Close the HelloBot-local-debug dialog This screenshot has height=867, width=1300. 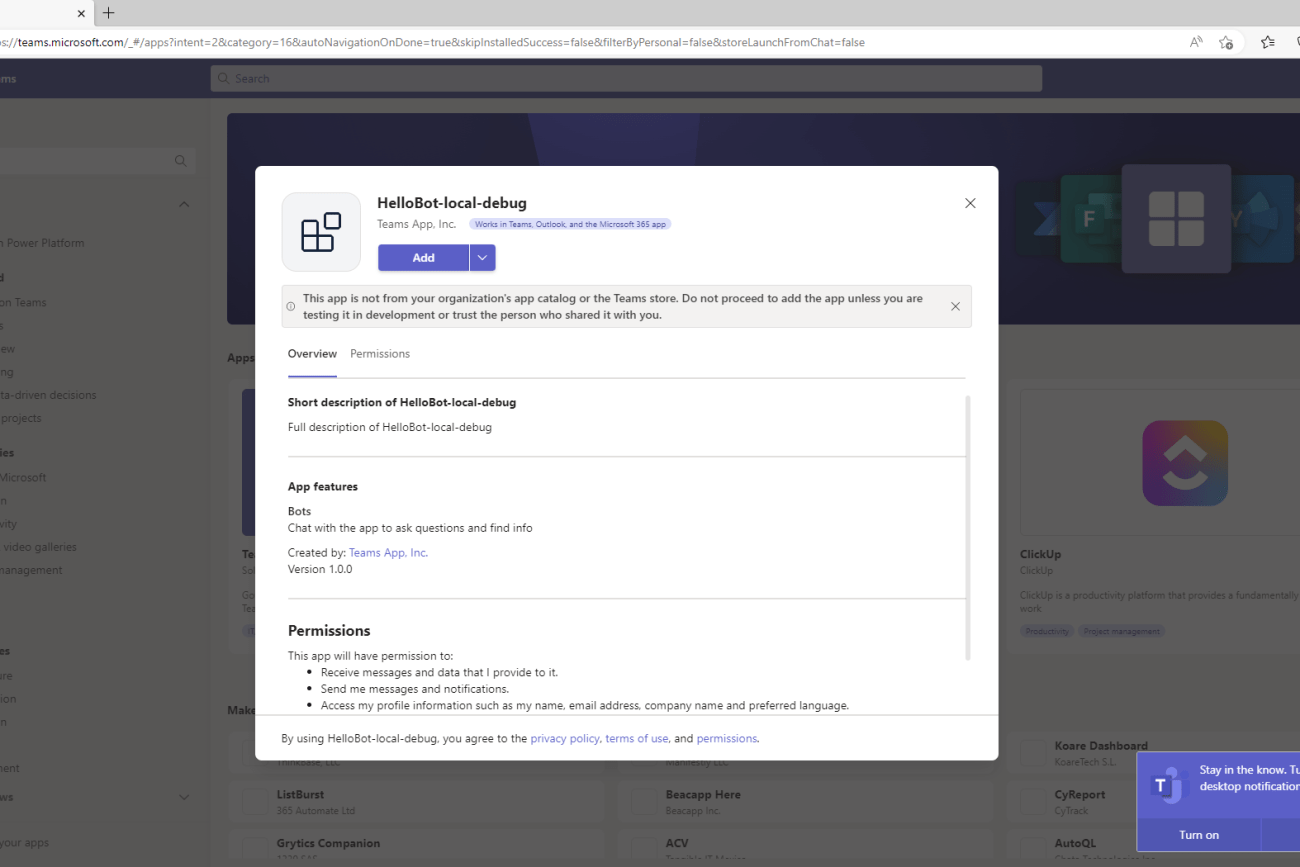pyautogui.click(x=970, y=203)
